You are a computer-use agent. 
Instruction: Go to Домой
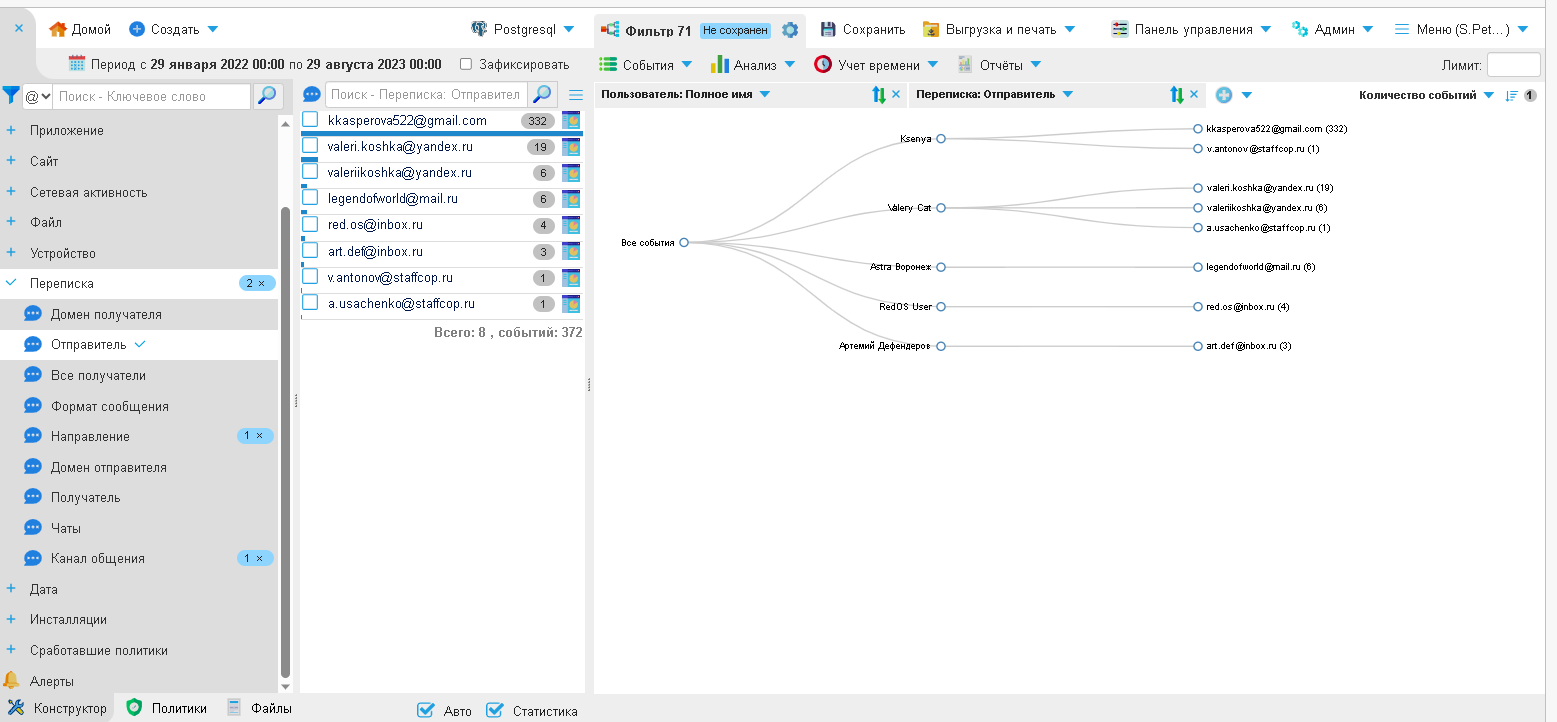tap(80, 30)
